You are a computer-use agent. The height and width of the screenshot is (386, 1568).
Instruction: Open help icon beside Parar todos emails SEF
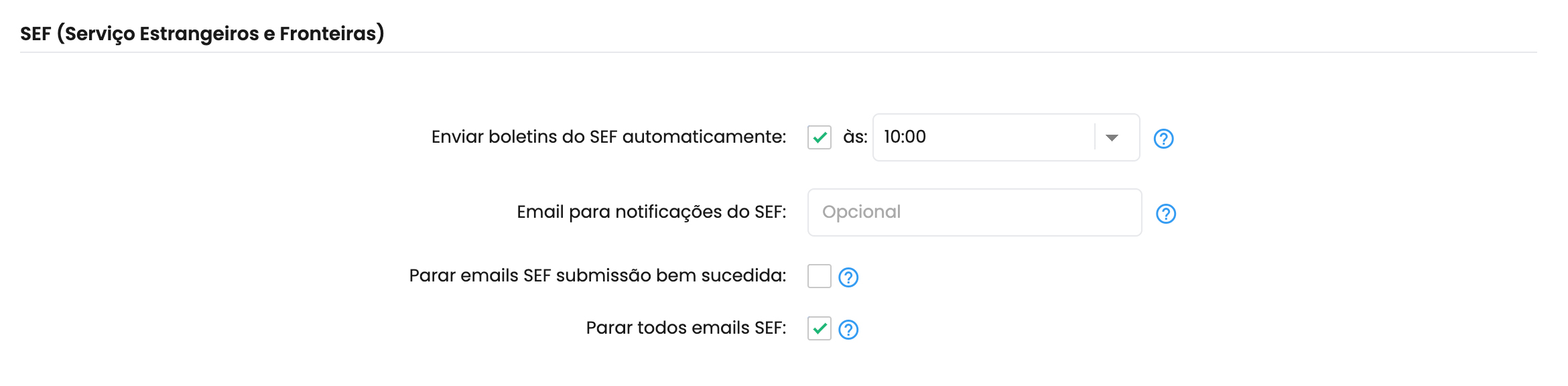tap(848, 330)
